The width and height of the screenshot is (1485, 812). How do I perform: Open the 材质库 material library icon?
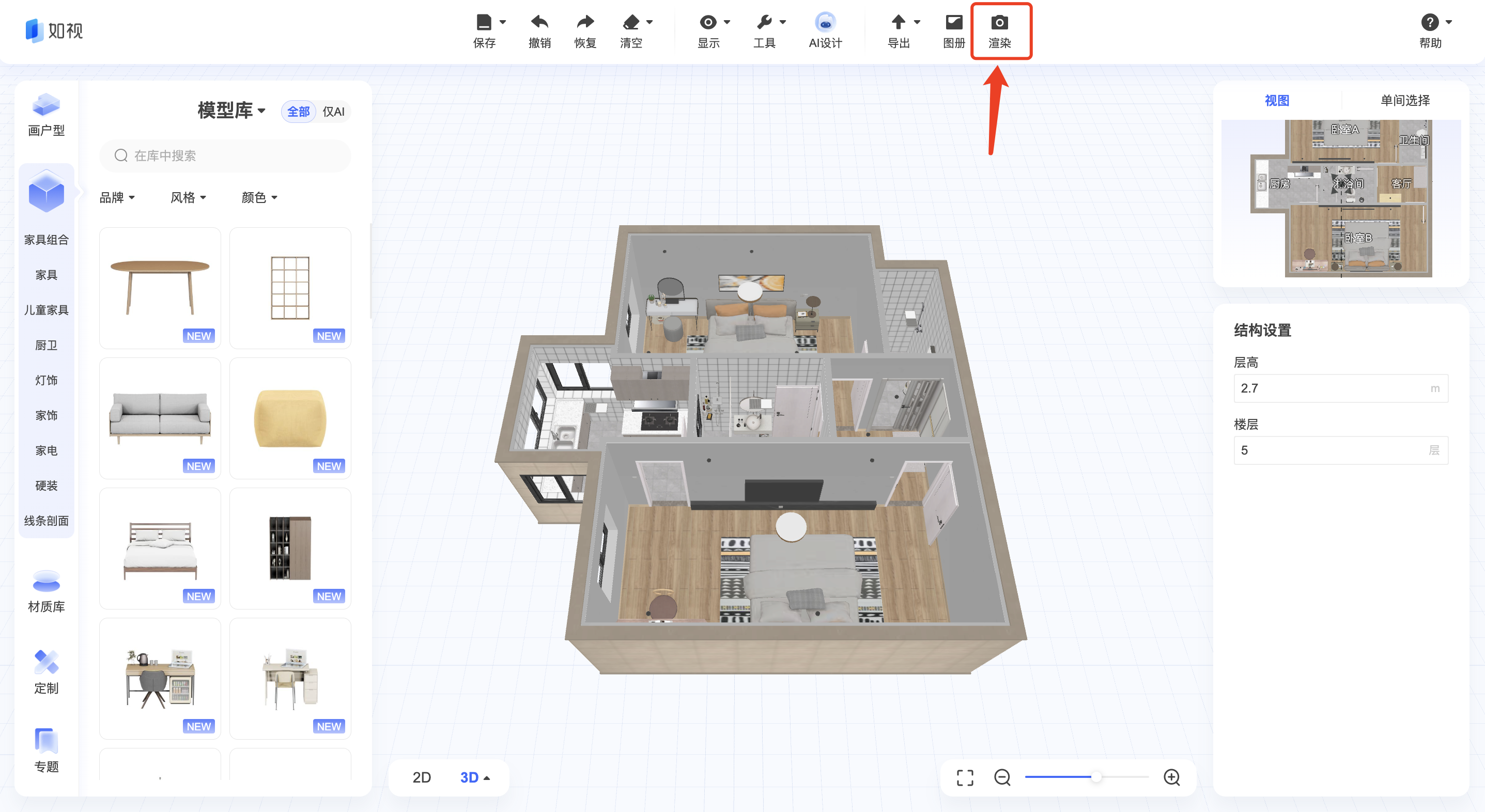tap(46, 582)
